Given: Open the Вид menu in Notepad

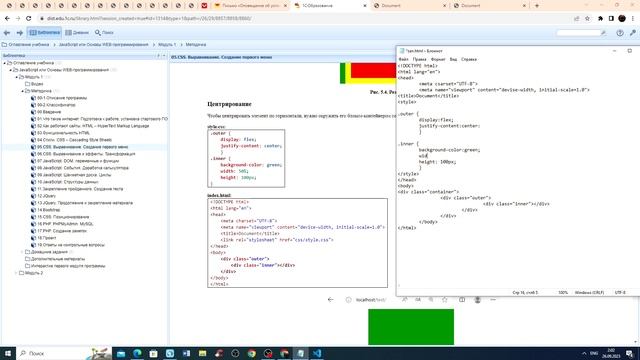Looking at the screenshot, I should point(453,60).
